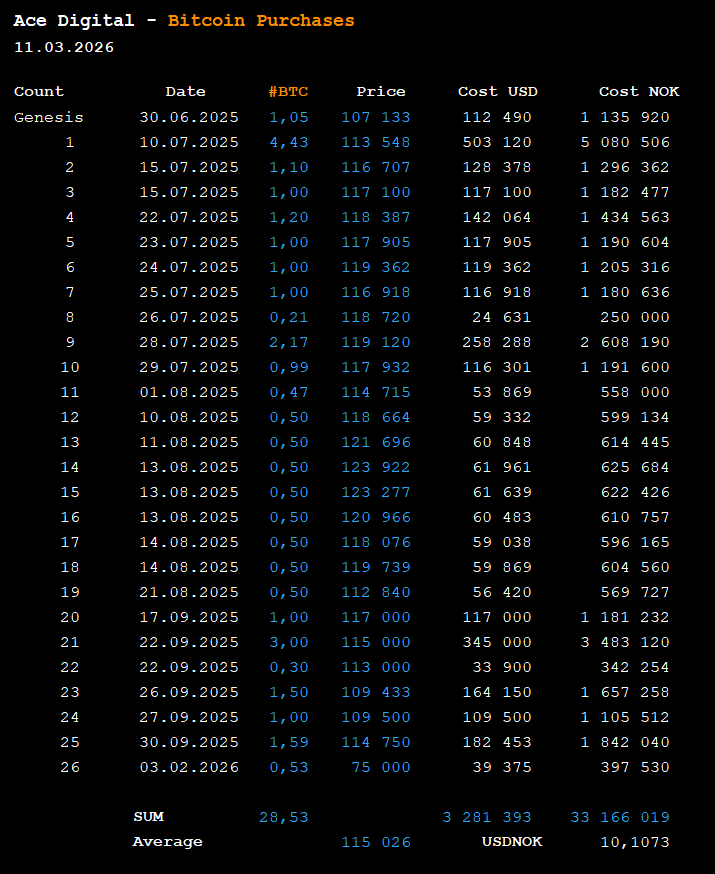Select the date 22.07.2025
The width and height of the screenshot is (715, 874).
pos(189,217)
